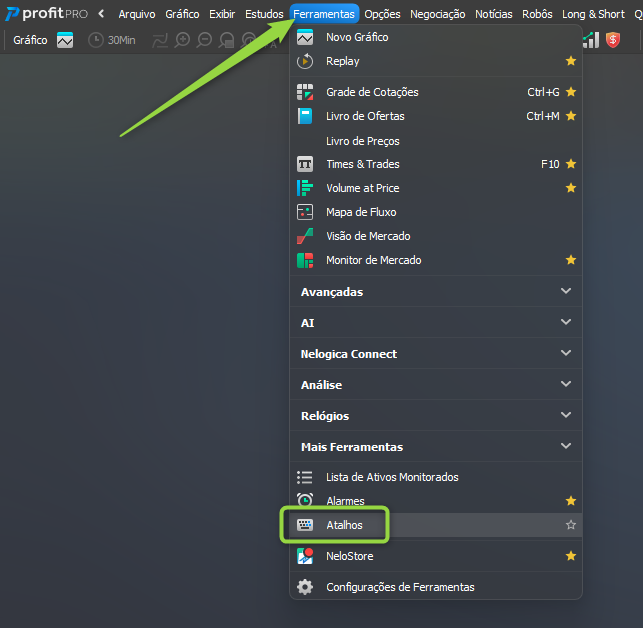
Task: Select the Volume at Price icon
Action: [305, 188]
